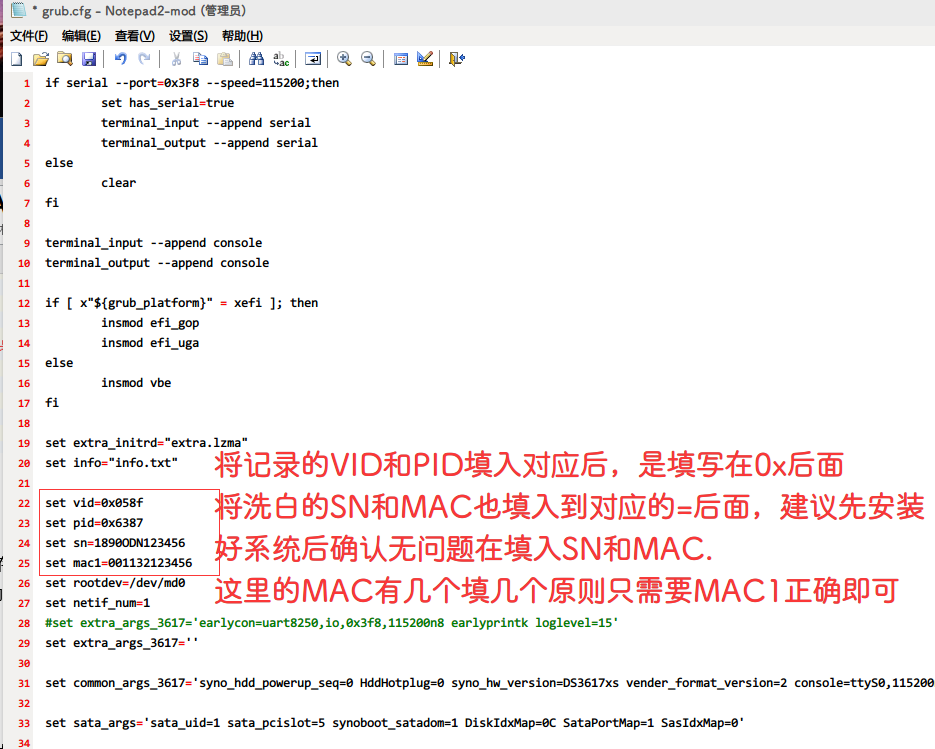Screen dimensions: 935x749
Task: Click the Exit door icon
Action: (x=457, y=59)
